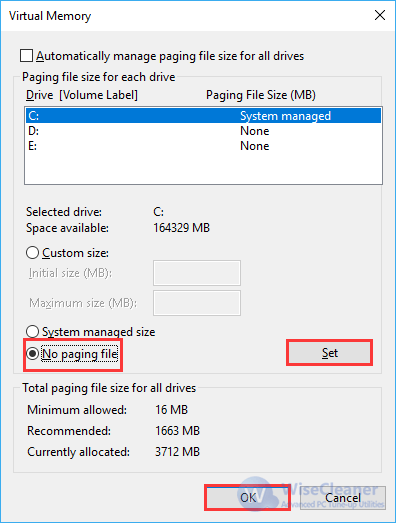Click the Paging File Size (MB) column header
The height and width of the screenshot is (523, 396).
[261, 95]
